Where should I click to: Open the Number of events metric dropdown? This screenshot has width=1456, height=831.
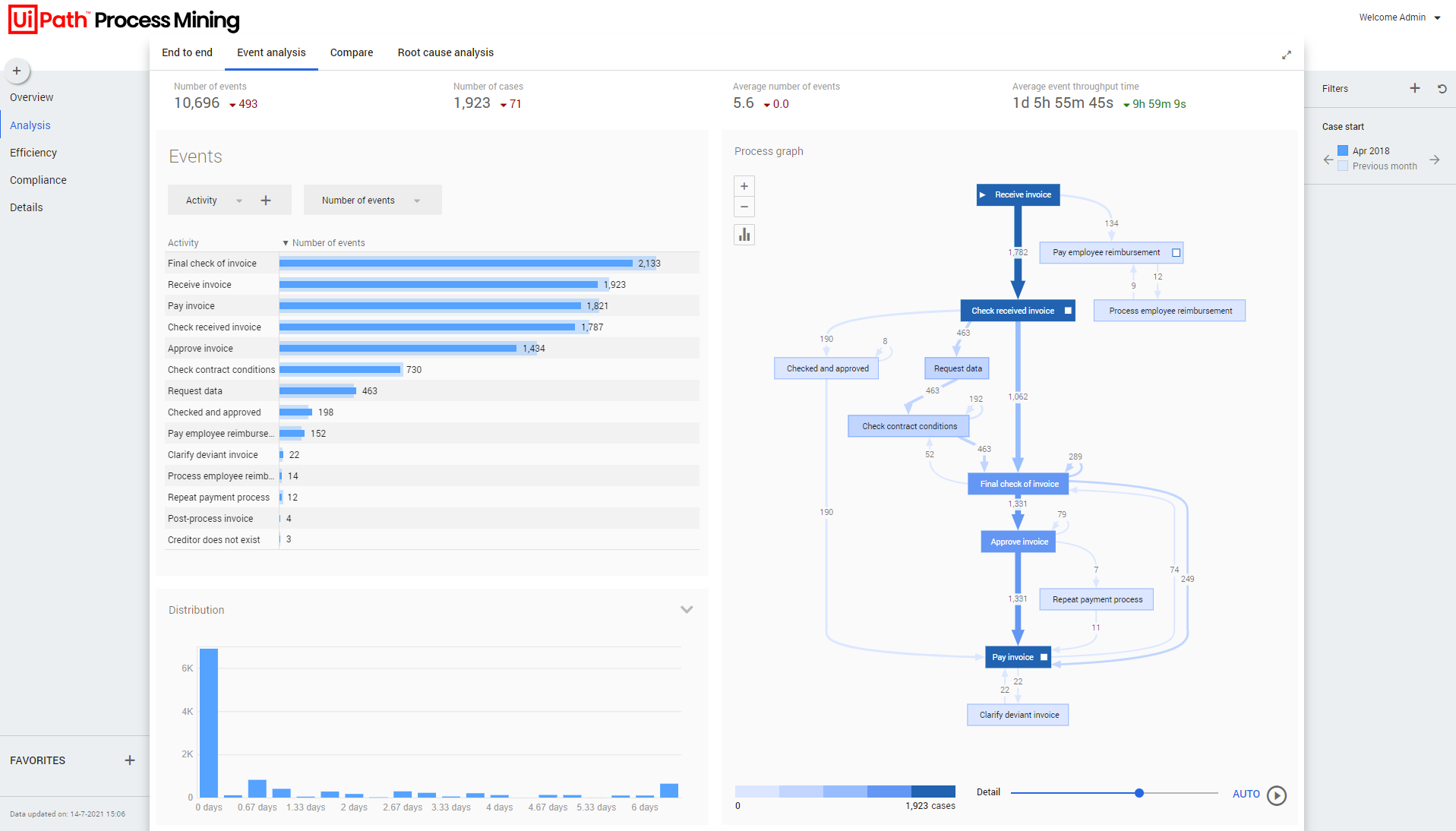[x=417, y=201]
